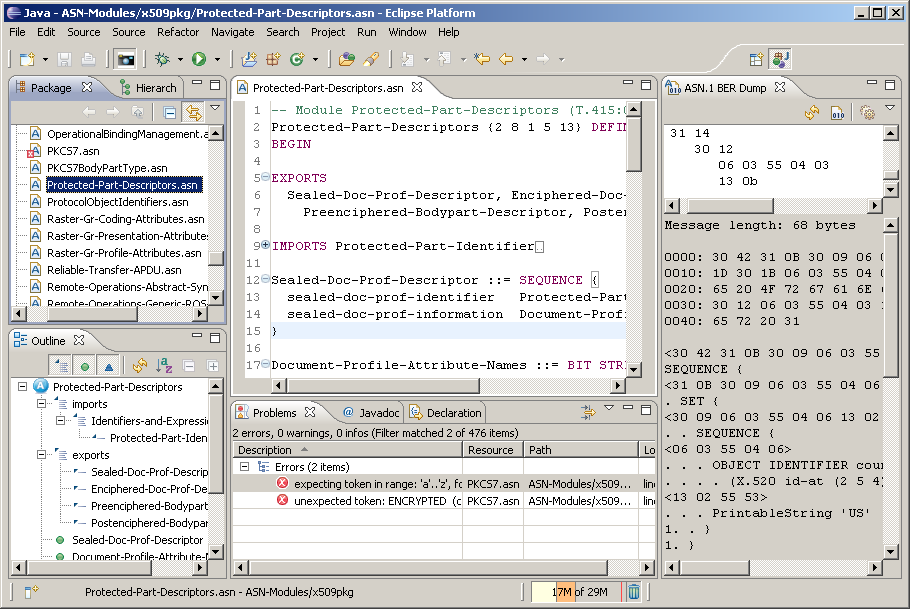Open the Refactor menu

click(178, 32)
